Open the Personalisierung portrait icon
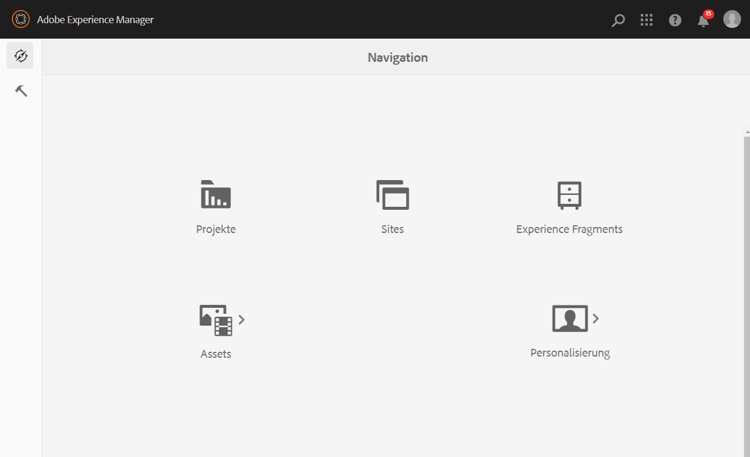Screen dimensions: 750x457 [x=570, y=319]
